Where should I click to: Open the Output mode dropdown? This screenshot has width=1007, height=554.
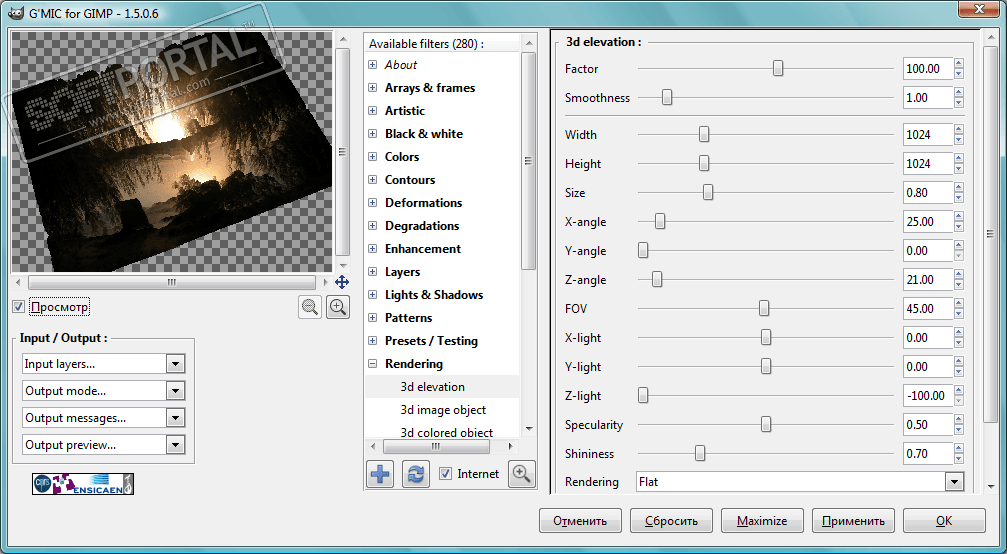103,391
